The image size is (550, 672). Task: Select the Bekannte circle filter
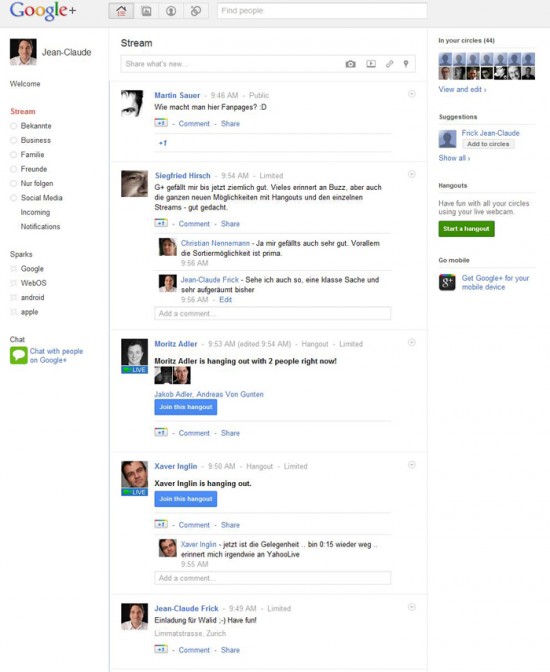pyautogui.click(x=31, y=126)
